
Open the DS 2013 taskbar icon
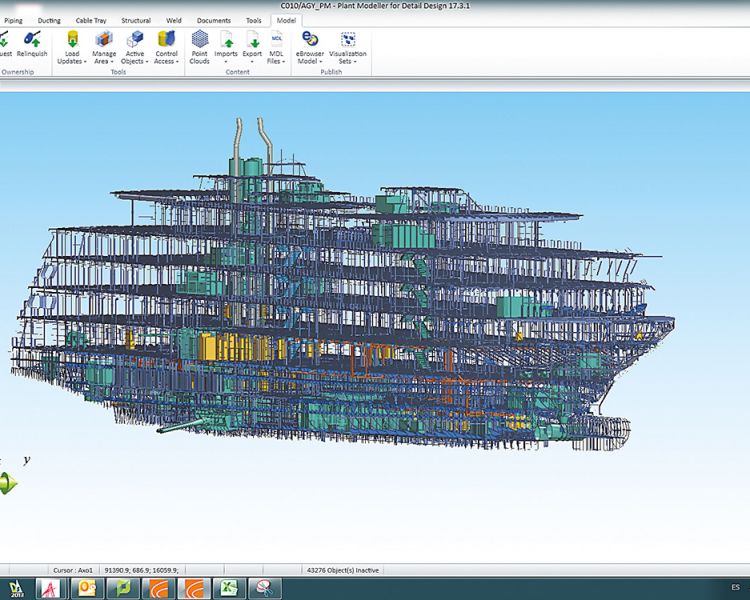pos(17,589)
